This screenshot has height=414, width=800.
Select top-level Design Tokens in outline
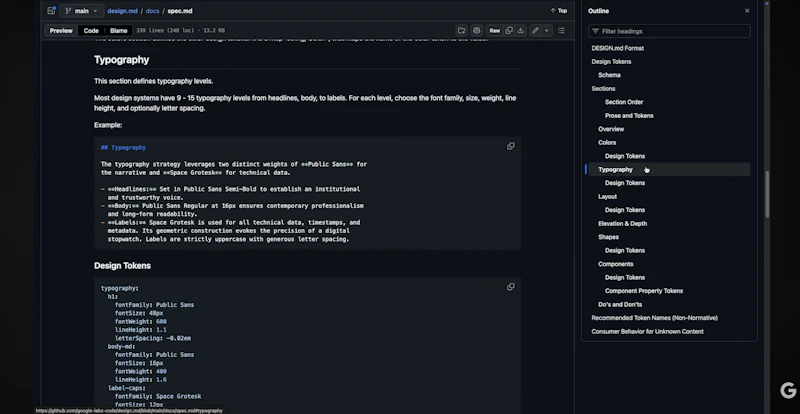click(x=611, y=61)
